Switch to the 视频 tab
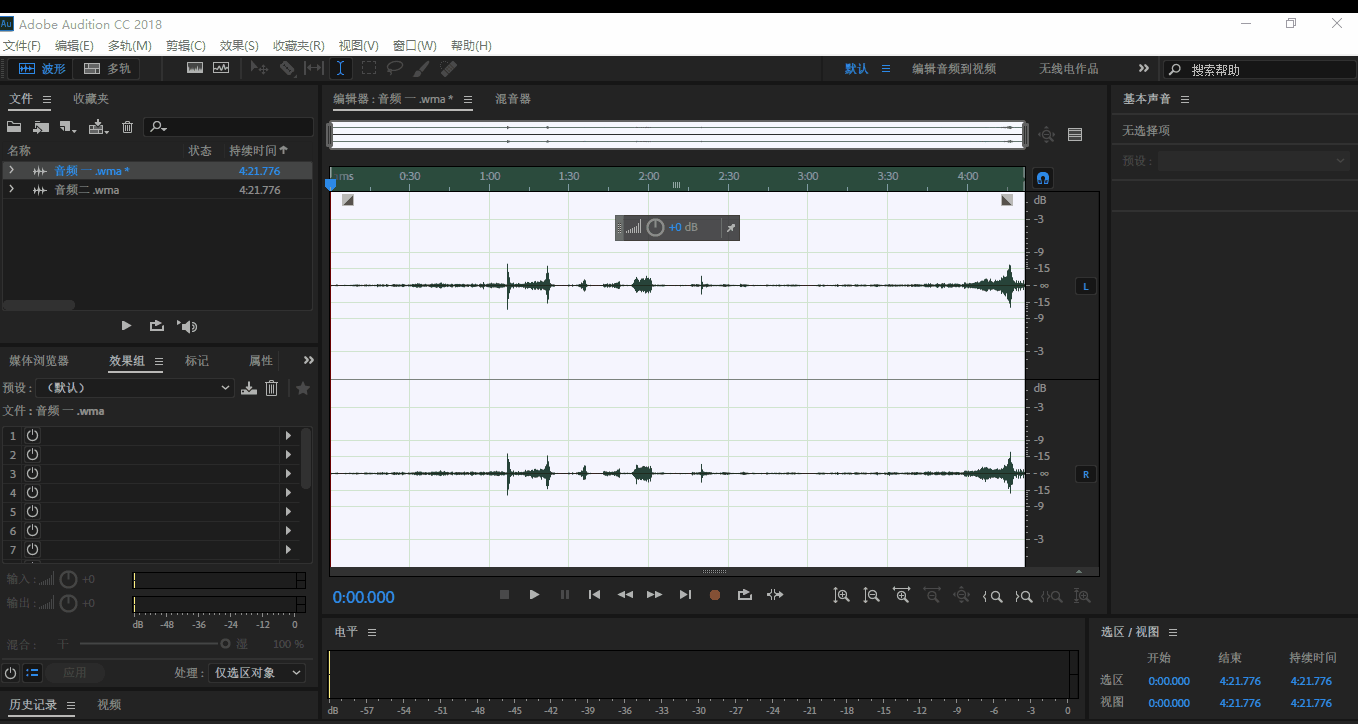The height and width of the screenshot is (724, 1358). 109,705
